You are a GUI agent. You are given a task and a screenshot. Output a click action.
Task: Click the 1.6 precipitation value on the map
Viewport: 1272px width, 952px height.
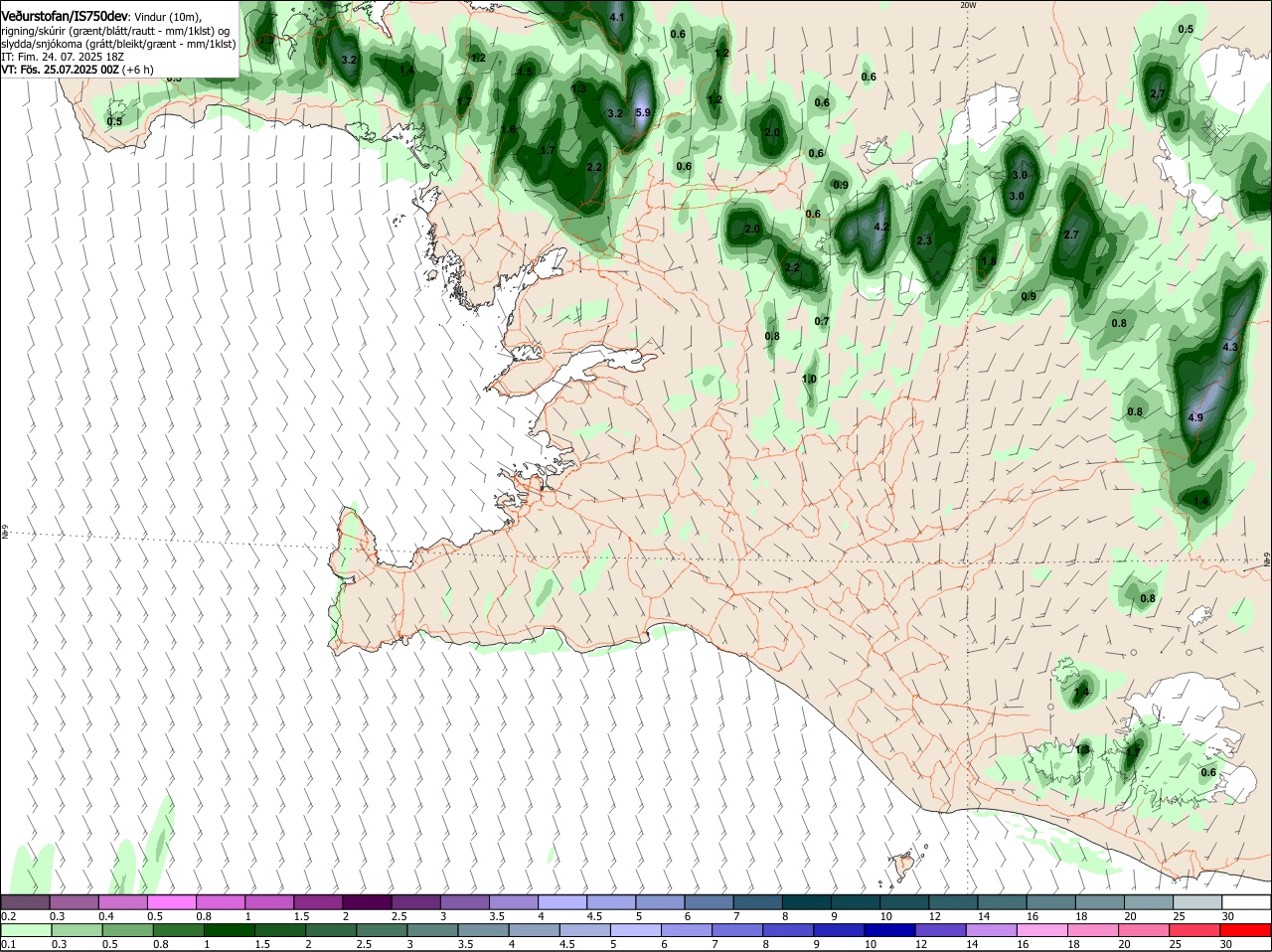click(508, 129)
